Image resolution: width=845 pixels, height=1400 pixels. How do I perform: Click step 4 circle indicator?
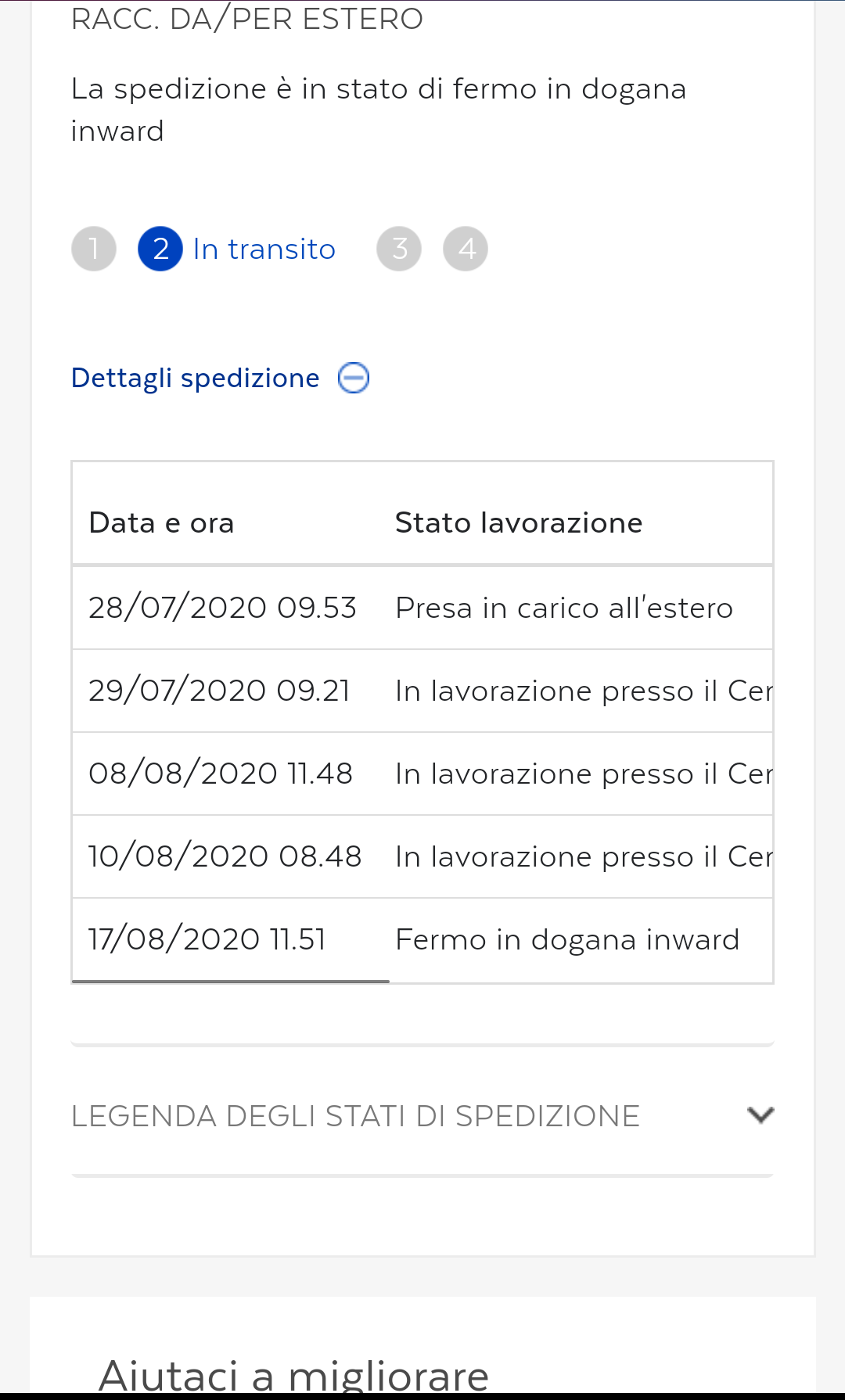tap(466, 249)
